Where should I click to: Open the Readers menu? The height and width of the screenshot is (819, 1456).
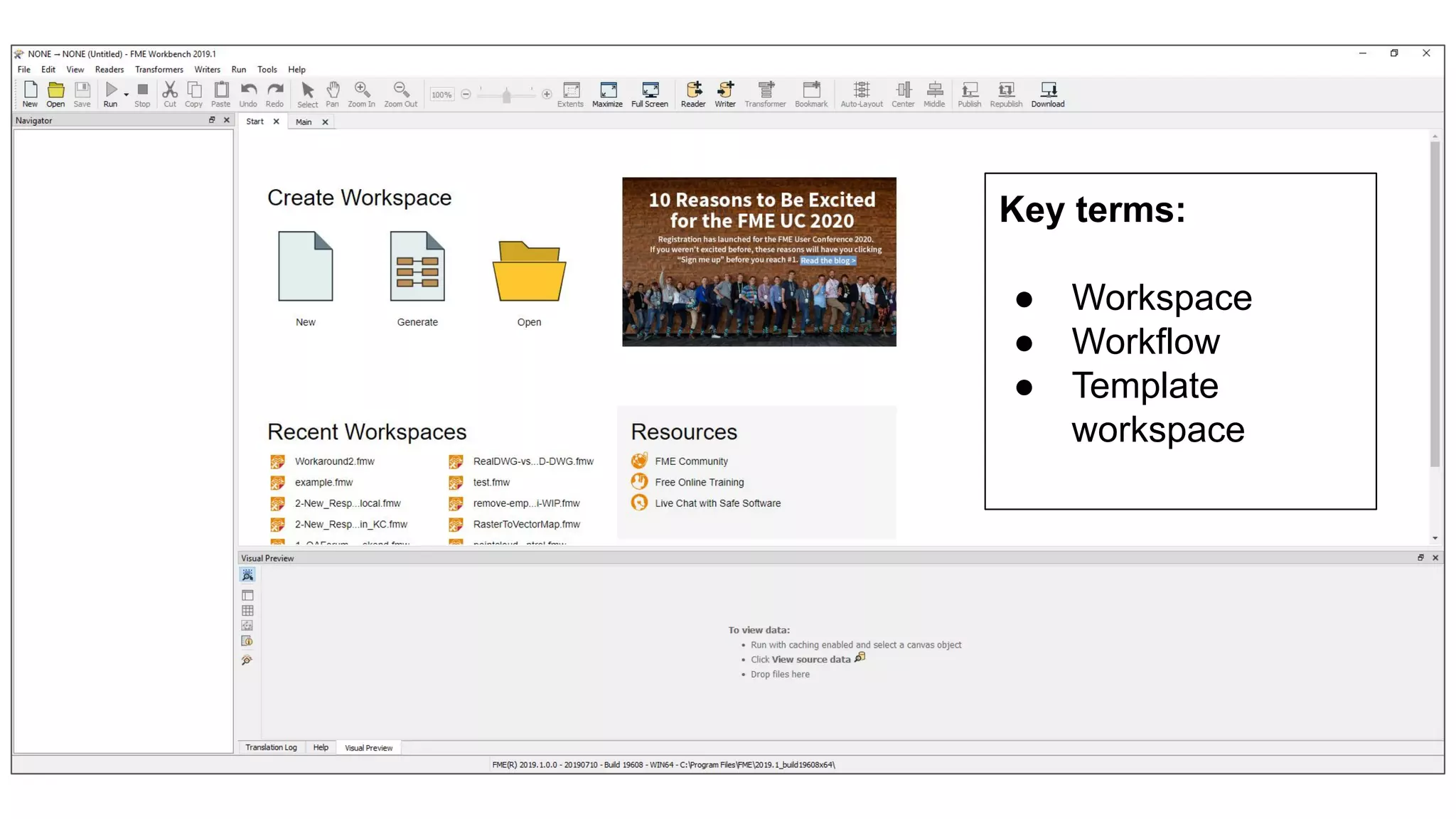coord(109,70)
